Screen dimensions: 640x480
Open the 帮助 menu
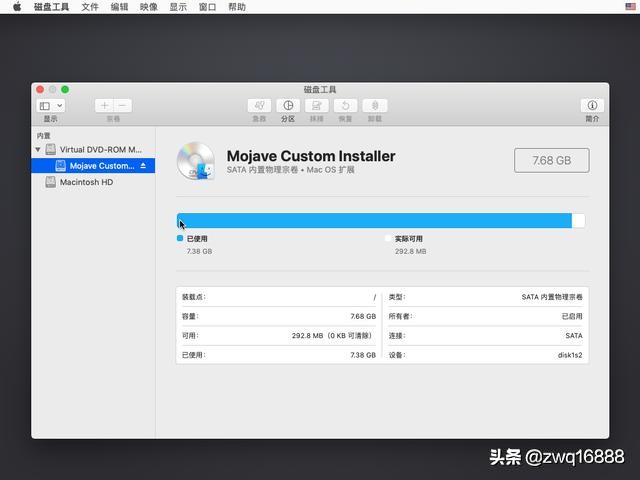pos(237,7)
